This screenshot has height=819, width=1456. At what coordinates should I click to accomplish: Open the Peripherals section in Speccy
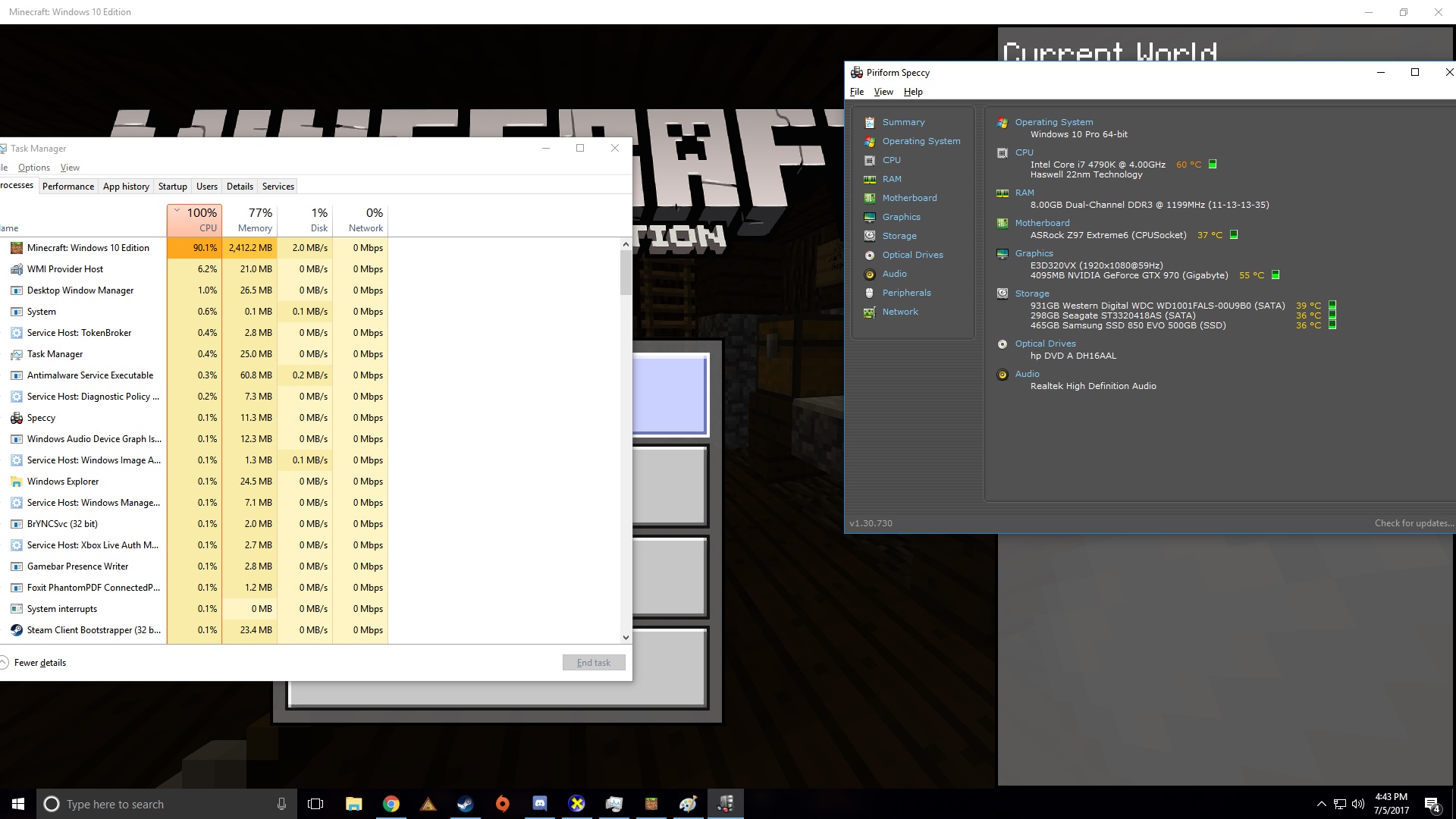(906, 293)
